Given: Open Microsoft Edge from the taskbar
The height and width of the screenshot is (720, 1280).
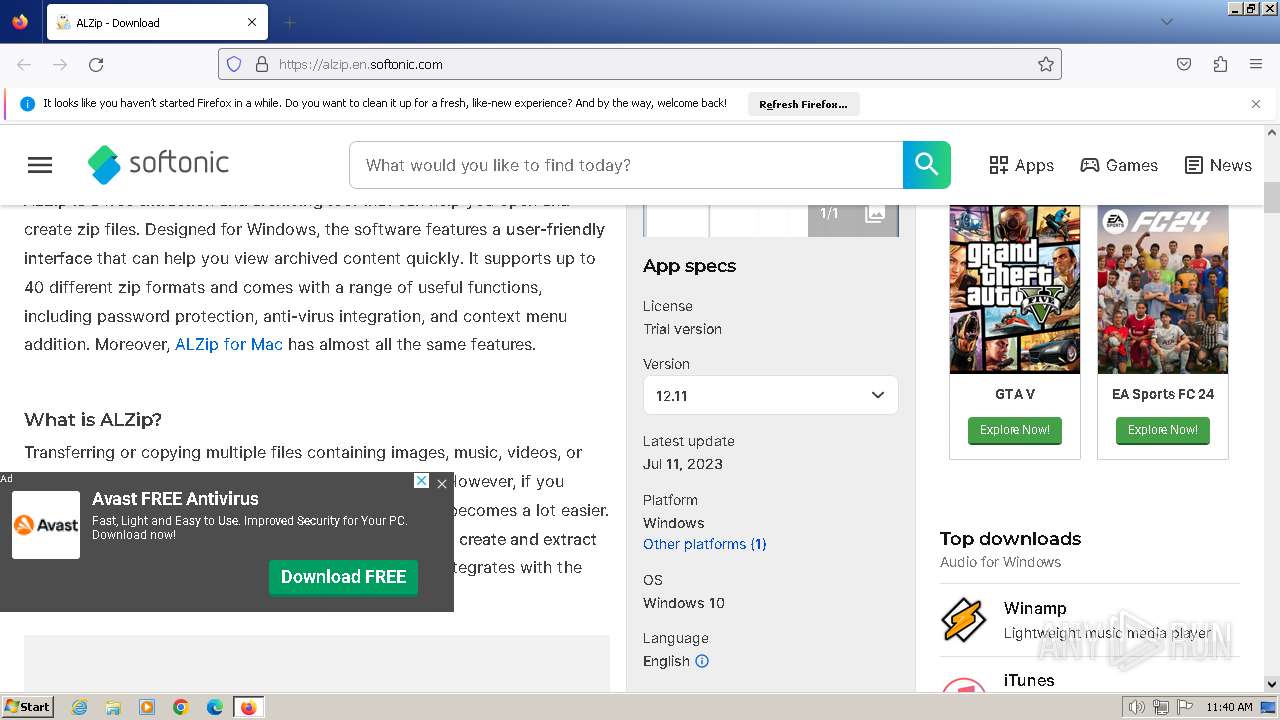Looking at the screenshot, I should tap(215, 707).
